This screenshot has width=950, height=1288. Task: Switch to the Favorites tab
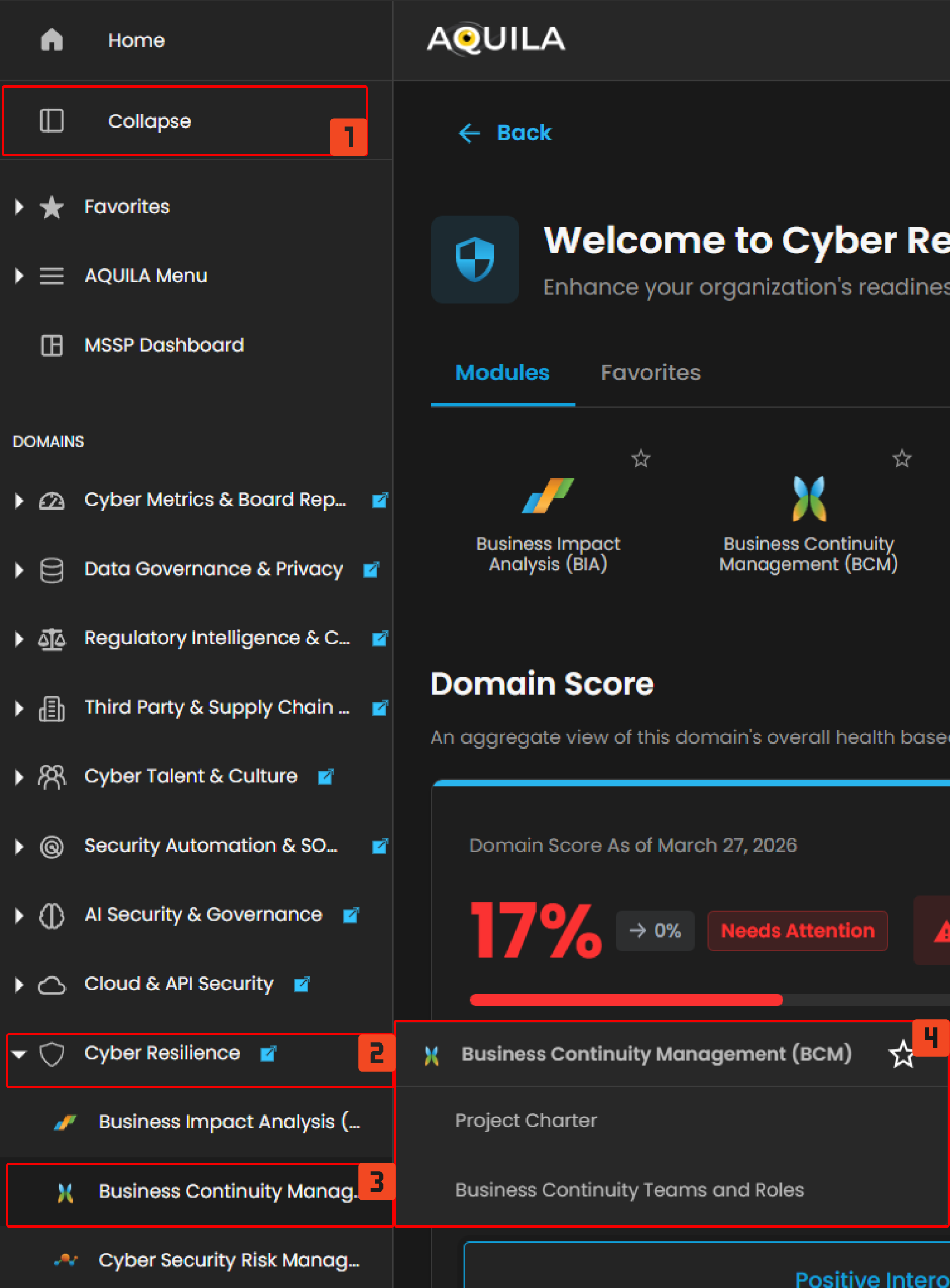[x=650, y=373]
